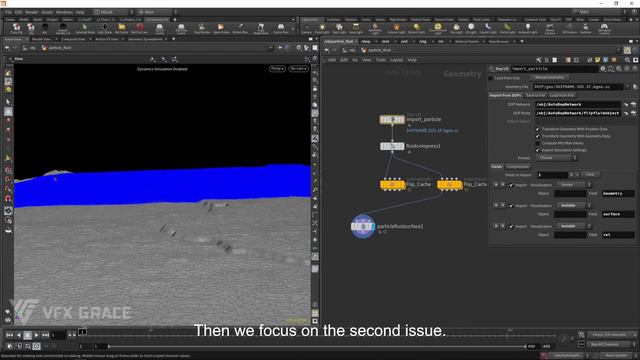Image resolution: width=640 pixels, height=360 pixels.
Task: Click the Point Light shelf tool
Action: 322,28
